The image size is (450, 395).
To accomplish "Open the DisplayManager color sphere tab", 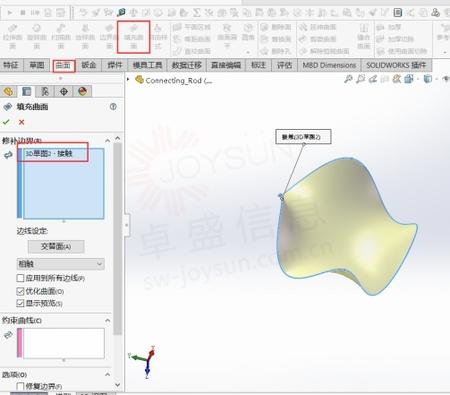I will [x=82, y=91].
